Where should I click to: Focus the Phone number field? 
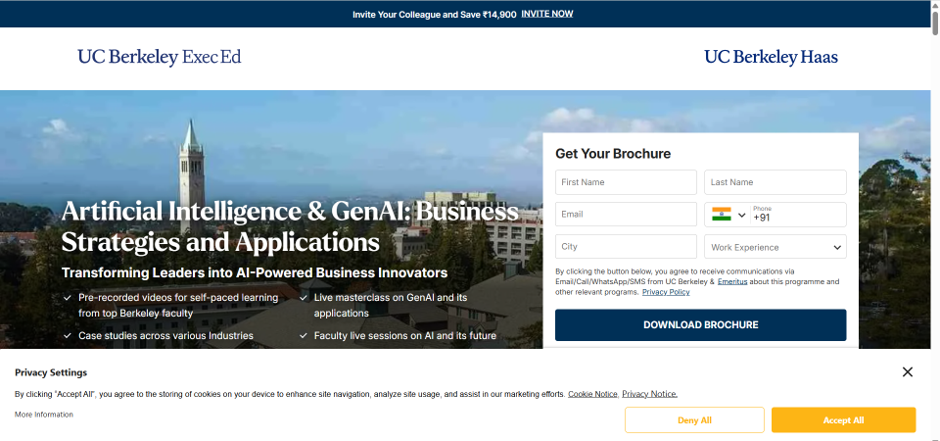(x=797, y=215)
